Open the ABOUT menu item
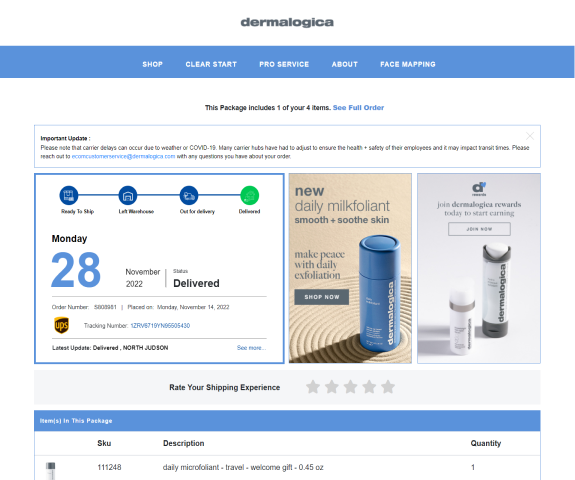The height and width of the screenshot is (480, 575). click(x=345, y=64)
